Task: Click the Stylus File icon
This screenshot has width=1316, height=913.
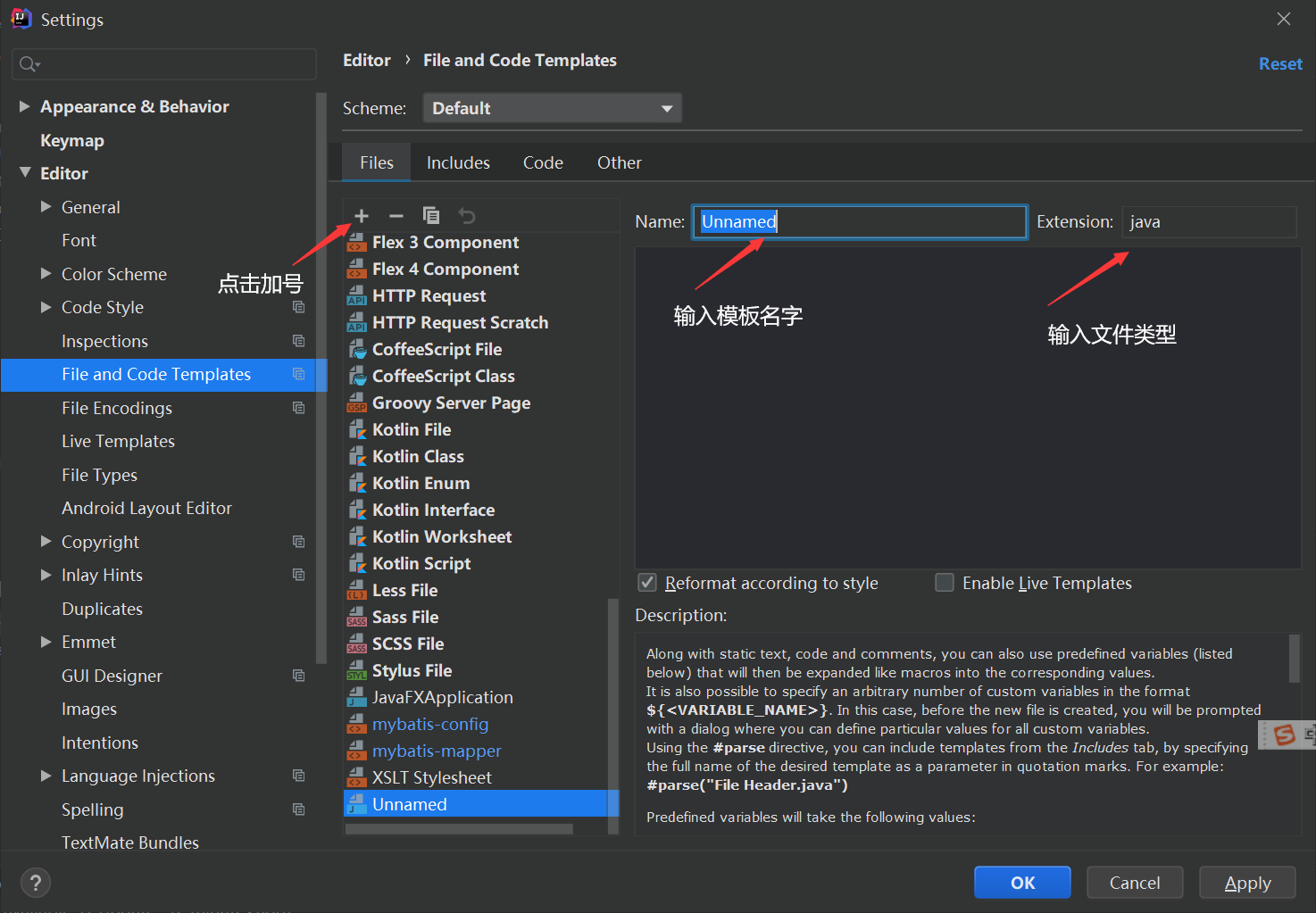Action: [357, 671]
